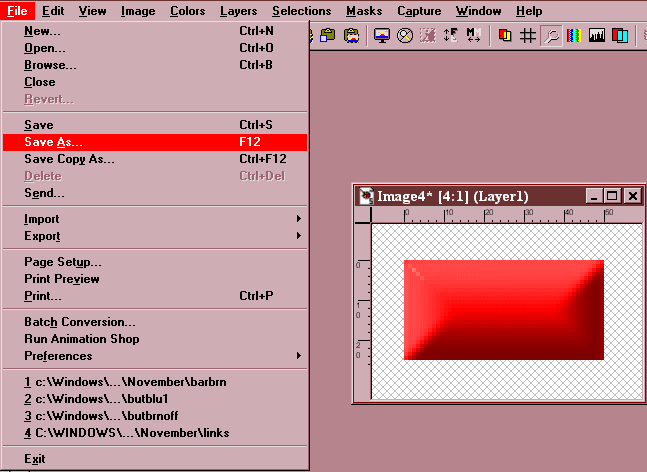Choose Open... from File menu
Screen dimensions: 647x472
(155, 48)
